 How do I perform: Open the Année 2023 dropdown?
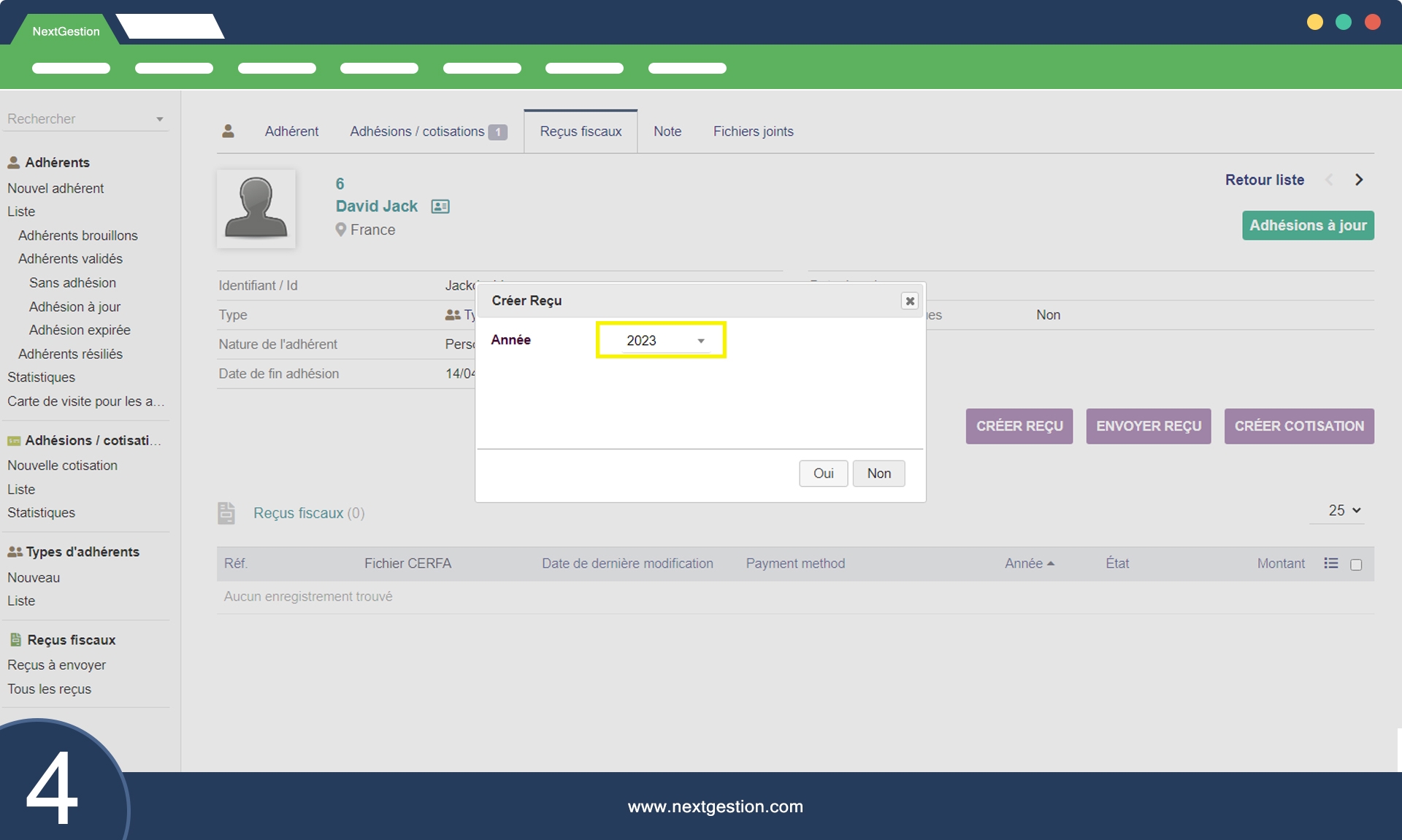pos(664,341)
